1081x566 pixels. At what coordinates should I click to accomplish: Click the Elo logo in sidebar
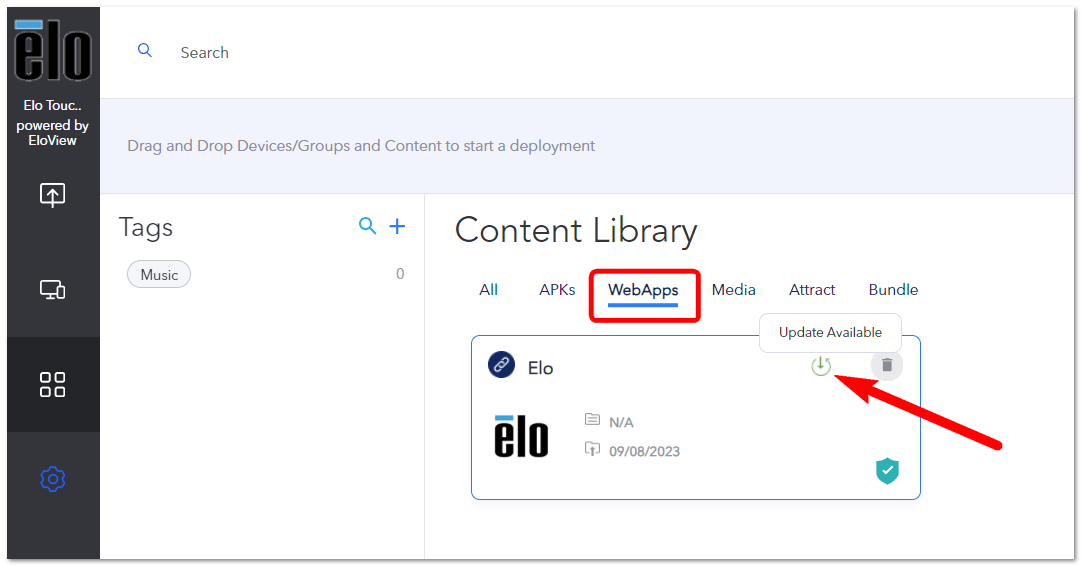[x=53, y=50]
